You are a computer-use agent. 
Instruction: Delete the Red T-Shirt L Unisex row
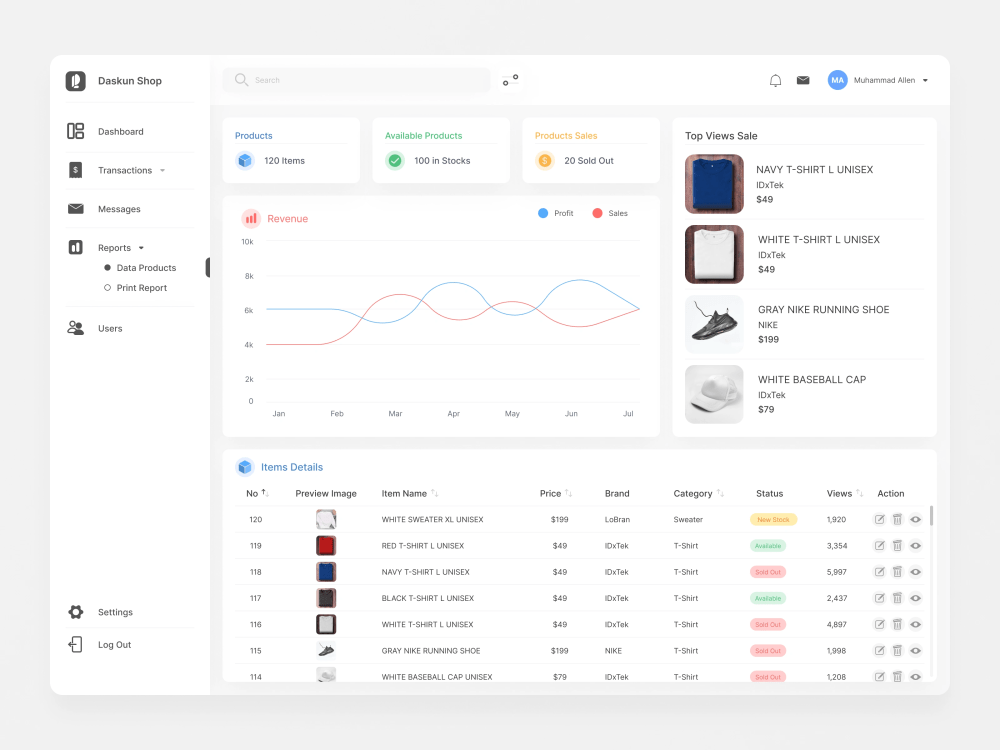pos(897,546)
